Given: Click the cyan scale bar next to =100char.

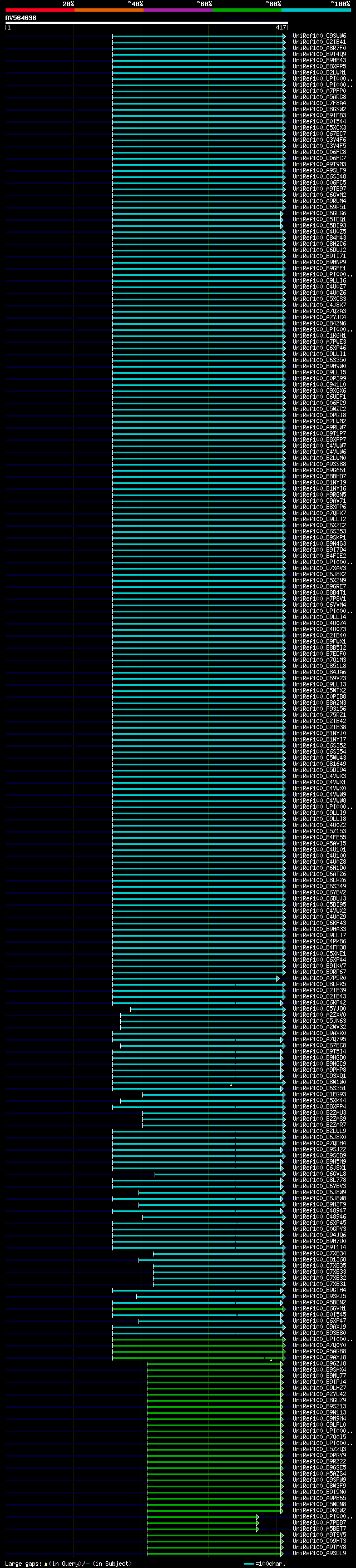Looking at the screenshot, I should [248, 1564].
